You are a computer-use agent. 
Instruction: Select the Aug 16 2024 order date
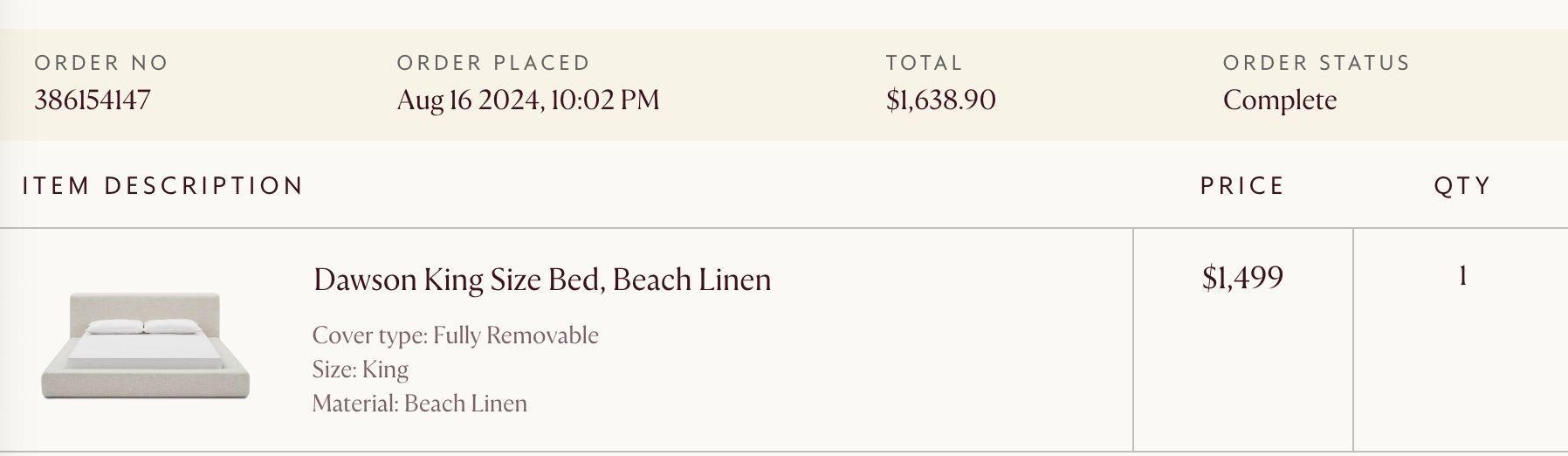click(x=527, y=100)
